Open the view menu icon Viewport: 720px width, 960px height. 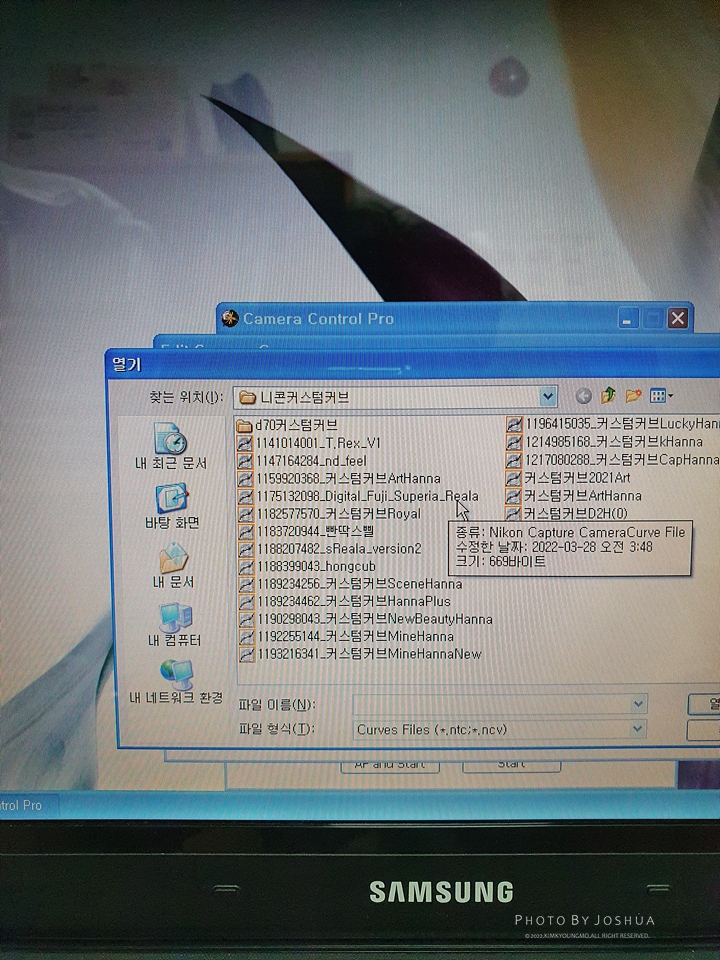pyautogui.click(x=661, y=396)
